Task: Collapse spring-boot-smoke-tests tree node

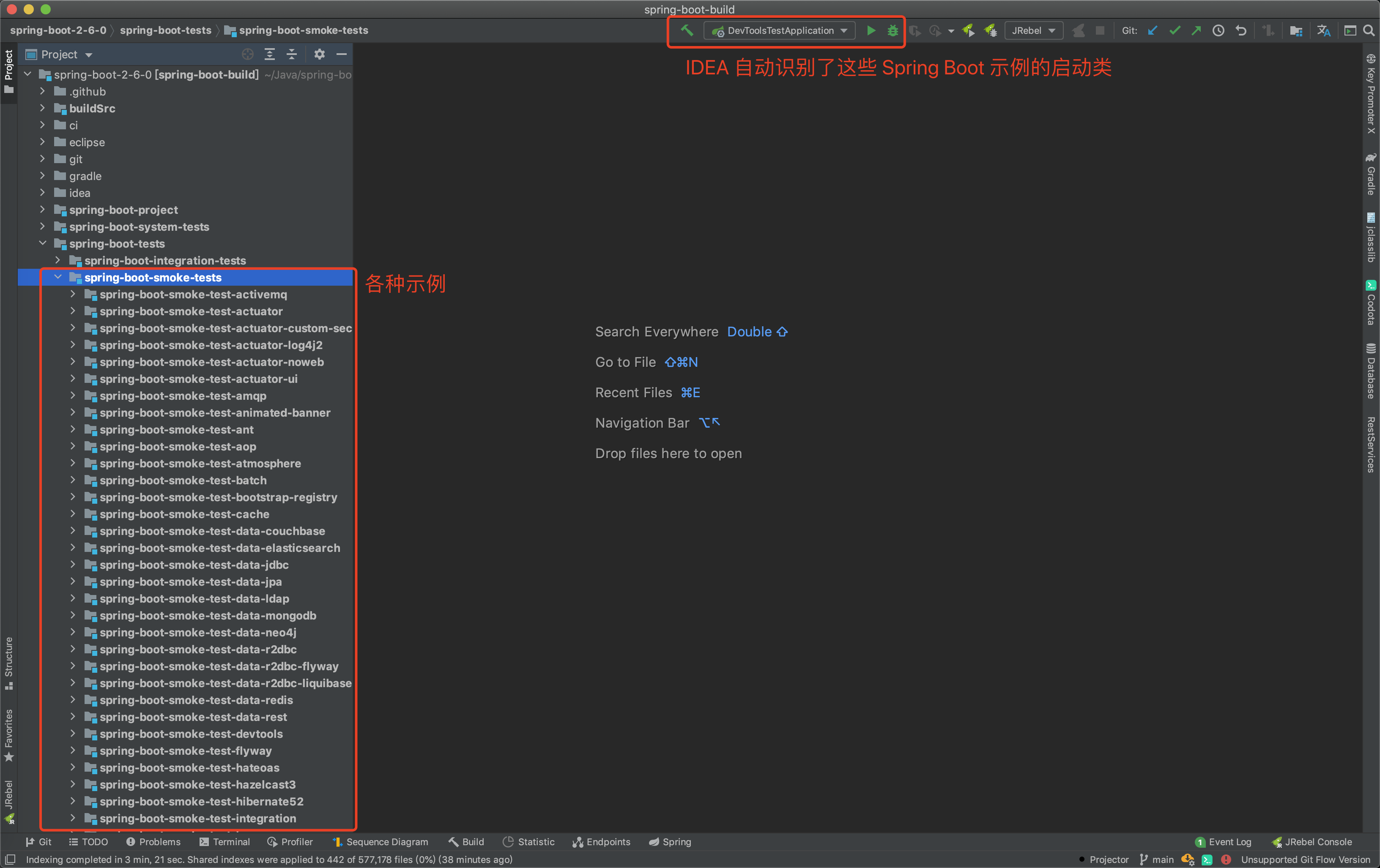Action: coord(58,277)
